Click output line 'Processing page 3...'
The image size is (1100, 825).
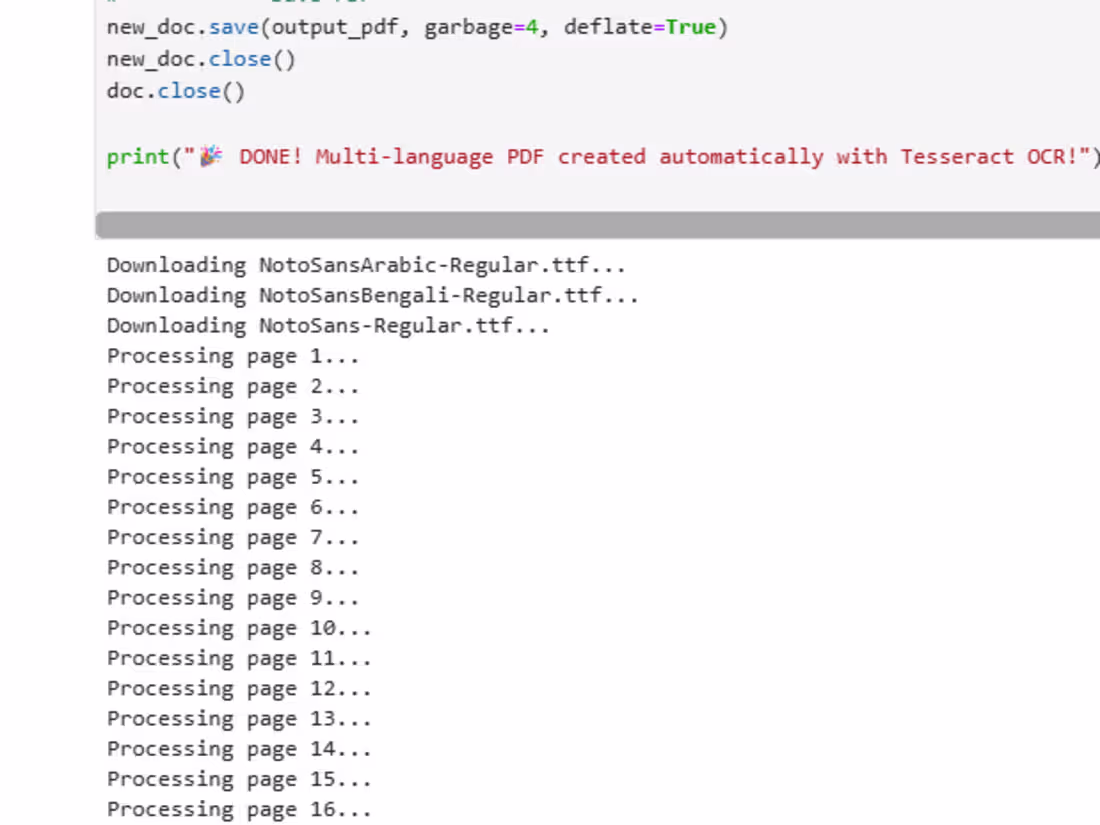(x=233, y=417)
